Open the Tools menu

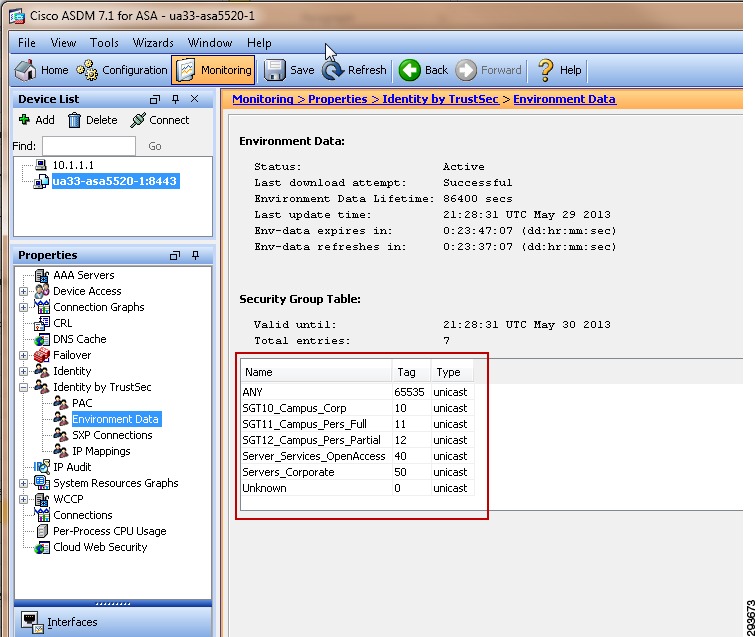(104, 43)
